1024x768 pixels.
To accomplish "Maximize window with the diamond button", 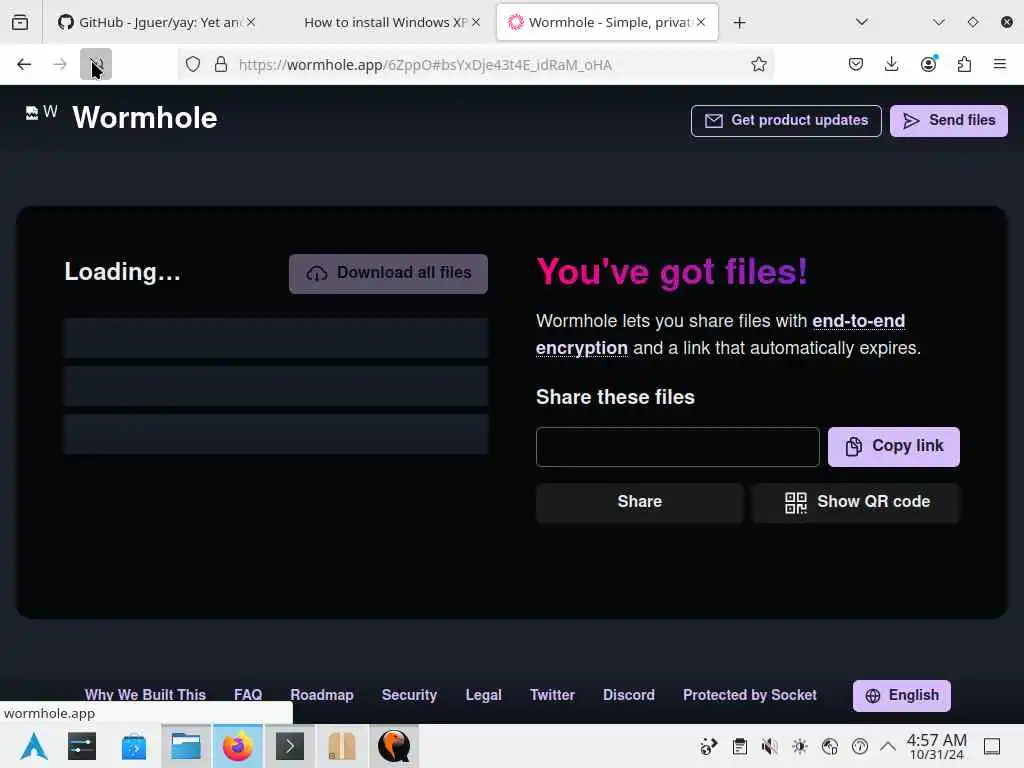I will (972, 22).
